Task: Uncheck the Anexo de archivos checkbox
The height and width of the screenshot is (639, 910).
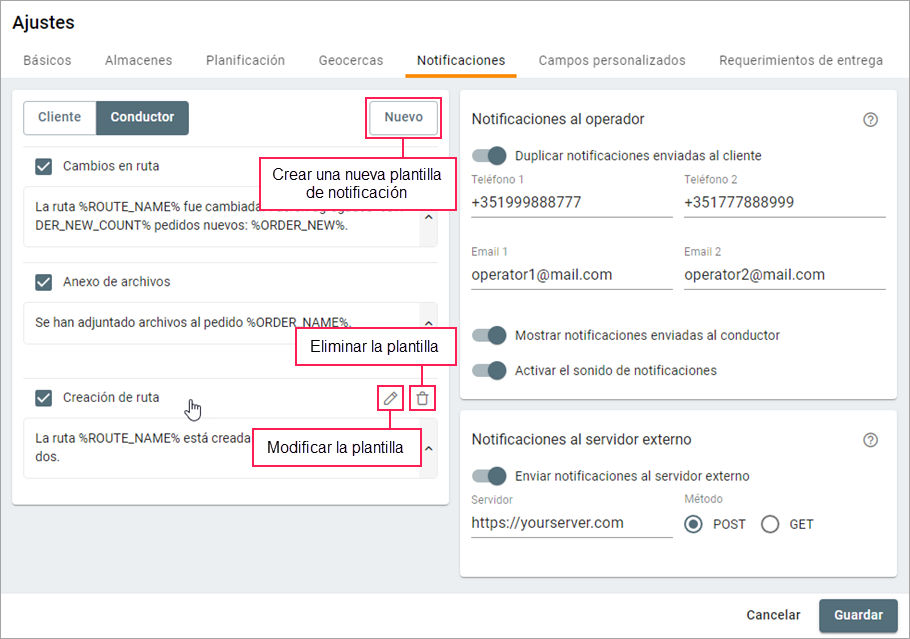Action: (x=44, y=282)
